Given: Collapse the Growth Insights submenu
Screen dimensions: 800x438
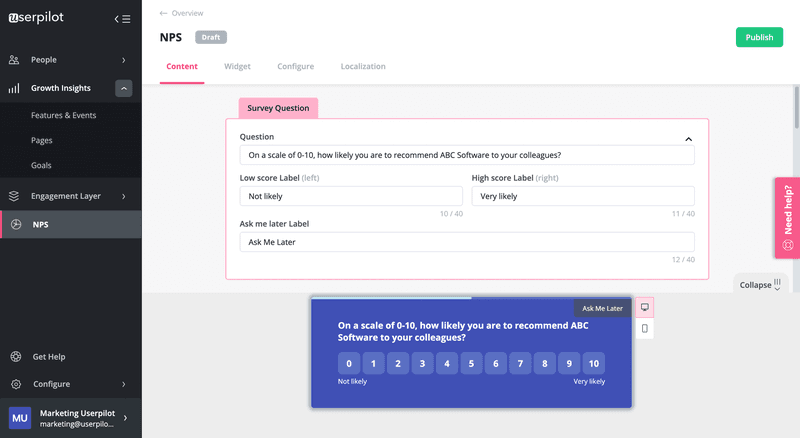Looking at the screenshot, I should [123, 88].
